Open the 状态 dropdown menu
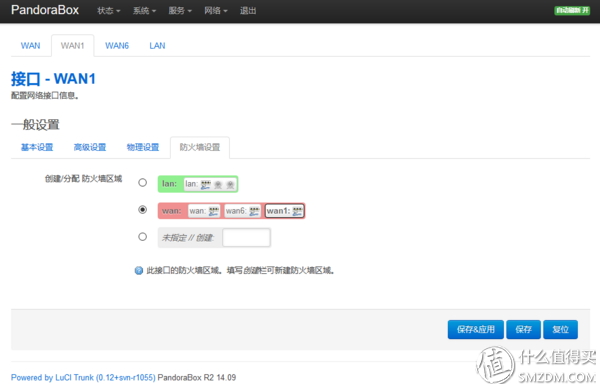Screen dimensions: 600x389 click(109, 11)
